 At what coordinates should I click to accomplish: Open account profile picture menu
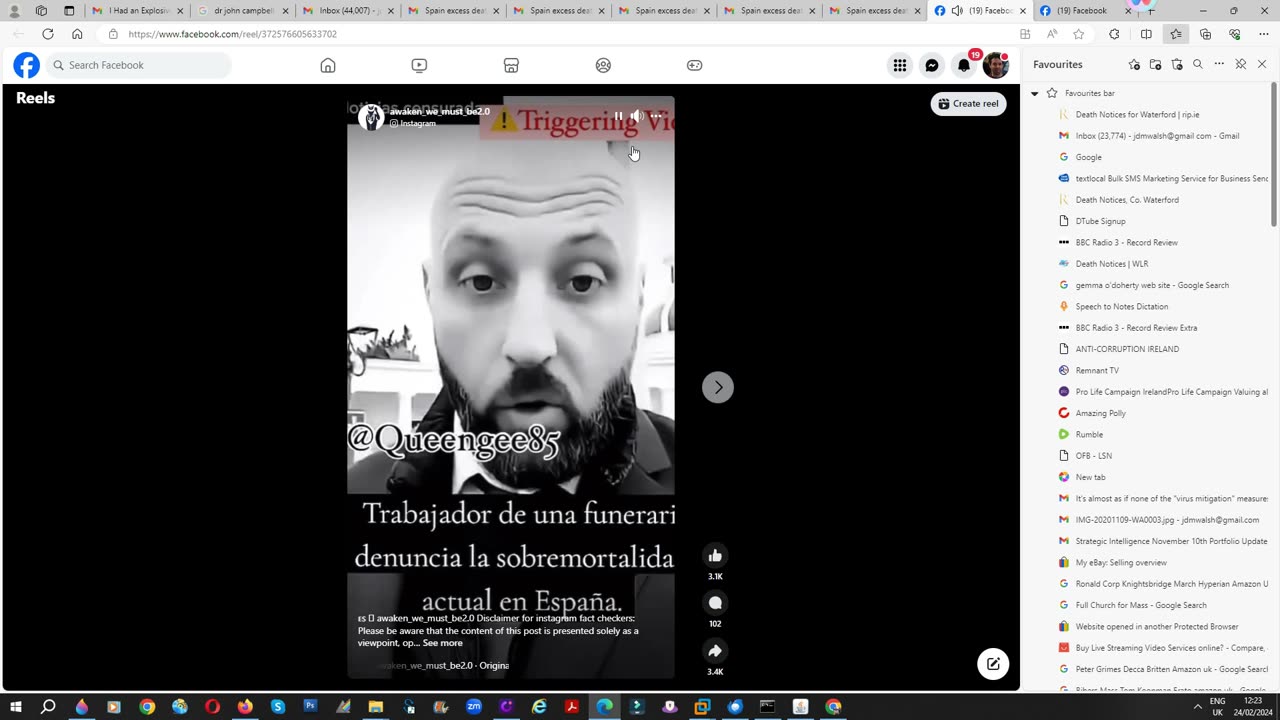[995, 65]
